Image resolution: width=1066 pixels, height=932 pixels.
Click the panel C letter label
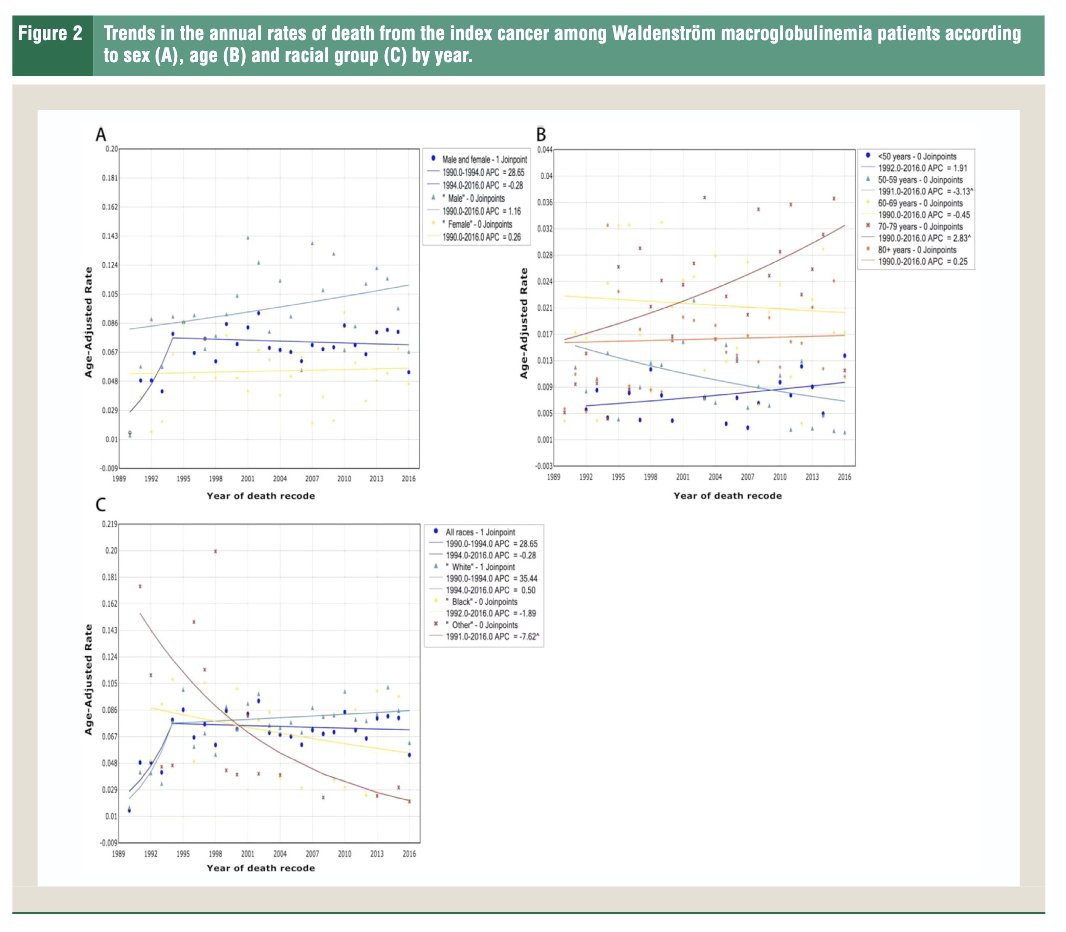coord(101,505)
